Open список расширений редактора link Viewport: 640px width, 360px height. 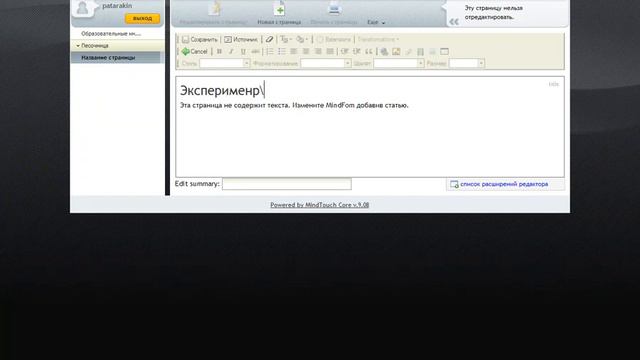pyautogui.click(x=504, y=184)
